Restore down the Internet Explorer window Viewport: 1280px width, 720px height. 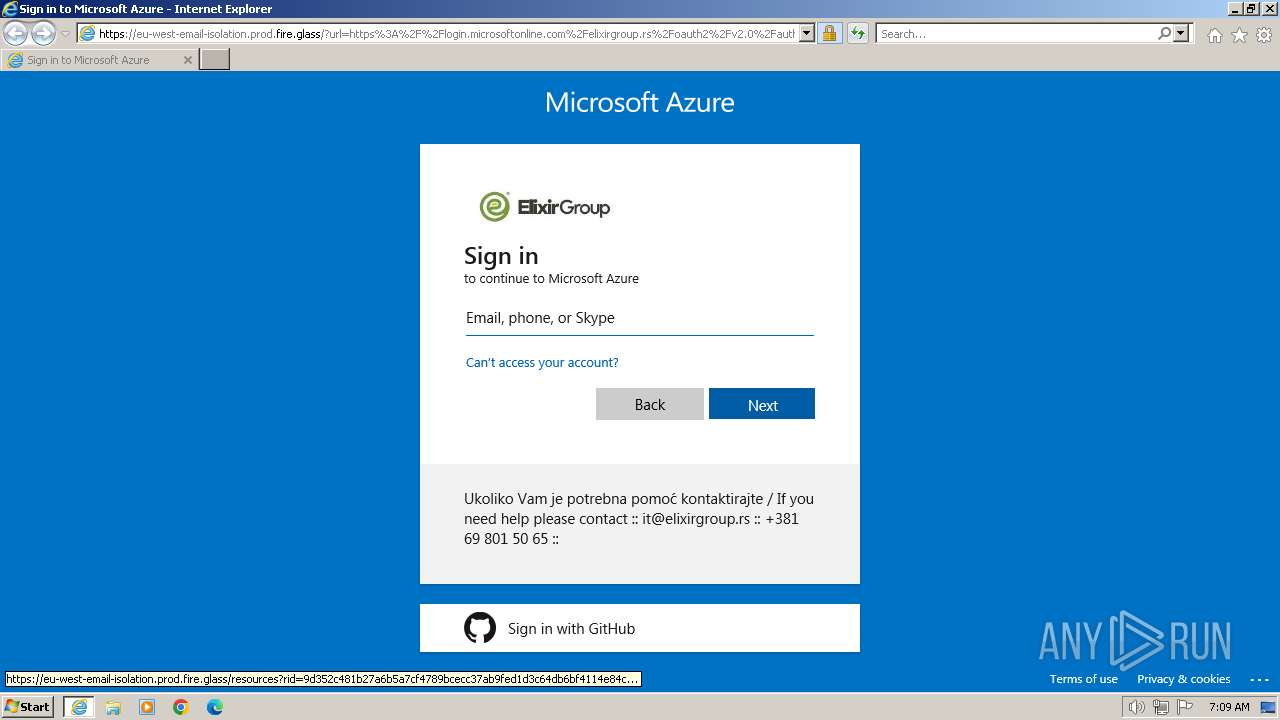pyautogui.click(x=1251, y=9)
